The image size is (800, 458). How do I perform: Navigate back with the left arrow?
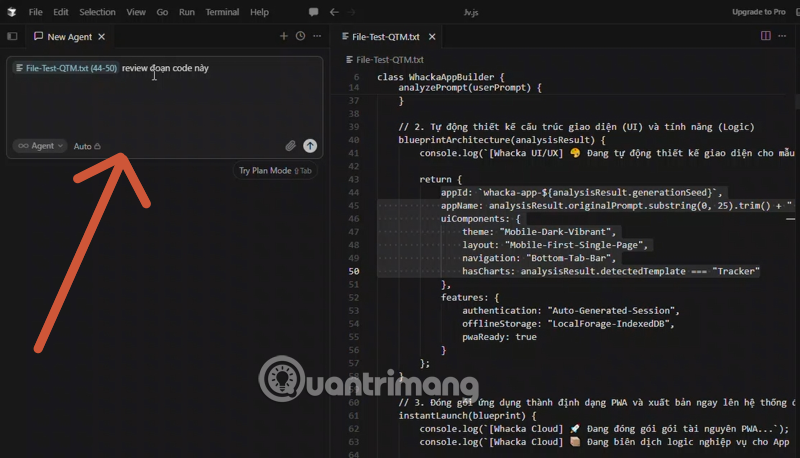click(x=334, y=12)
